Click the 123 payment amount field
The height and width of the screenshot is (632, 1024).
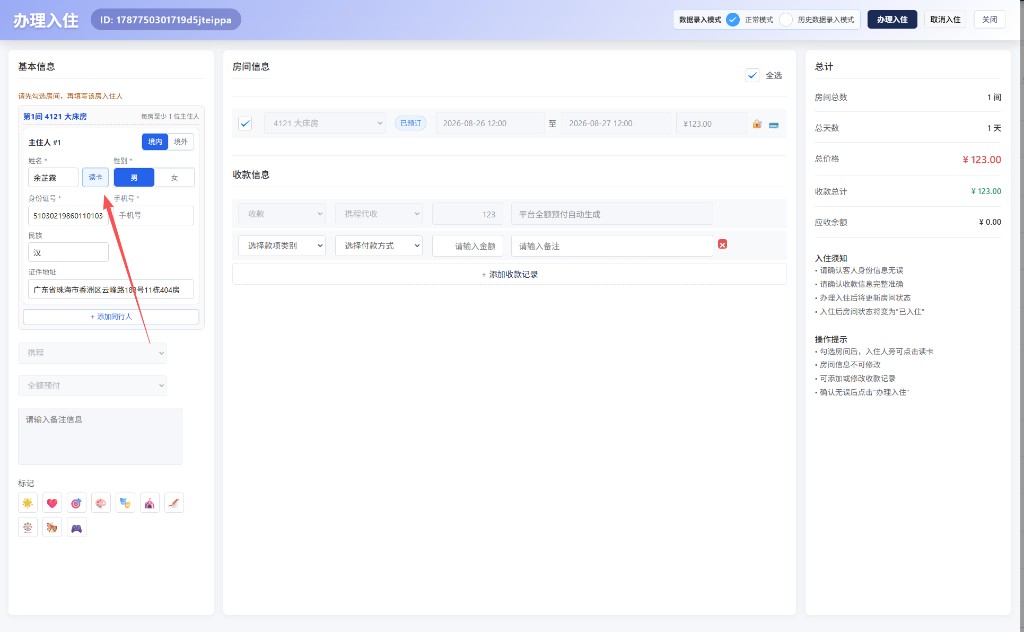(x=468, y=213)
